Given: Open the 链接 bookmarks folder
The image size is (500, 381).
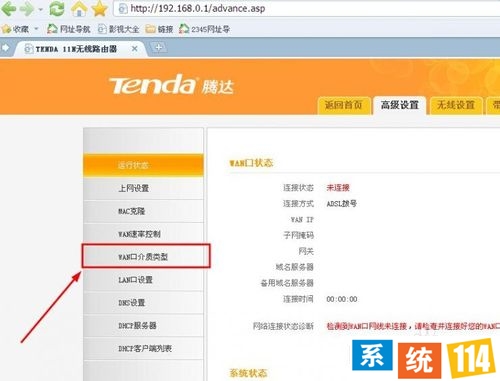Looking at the screenshot, I should (159, 29).
